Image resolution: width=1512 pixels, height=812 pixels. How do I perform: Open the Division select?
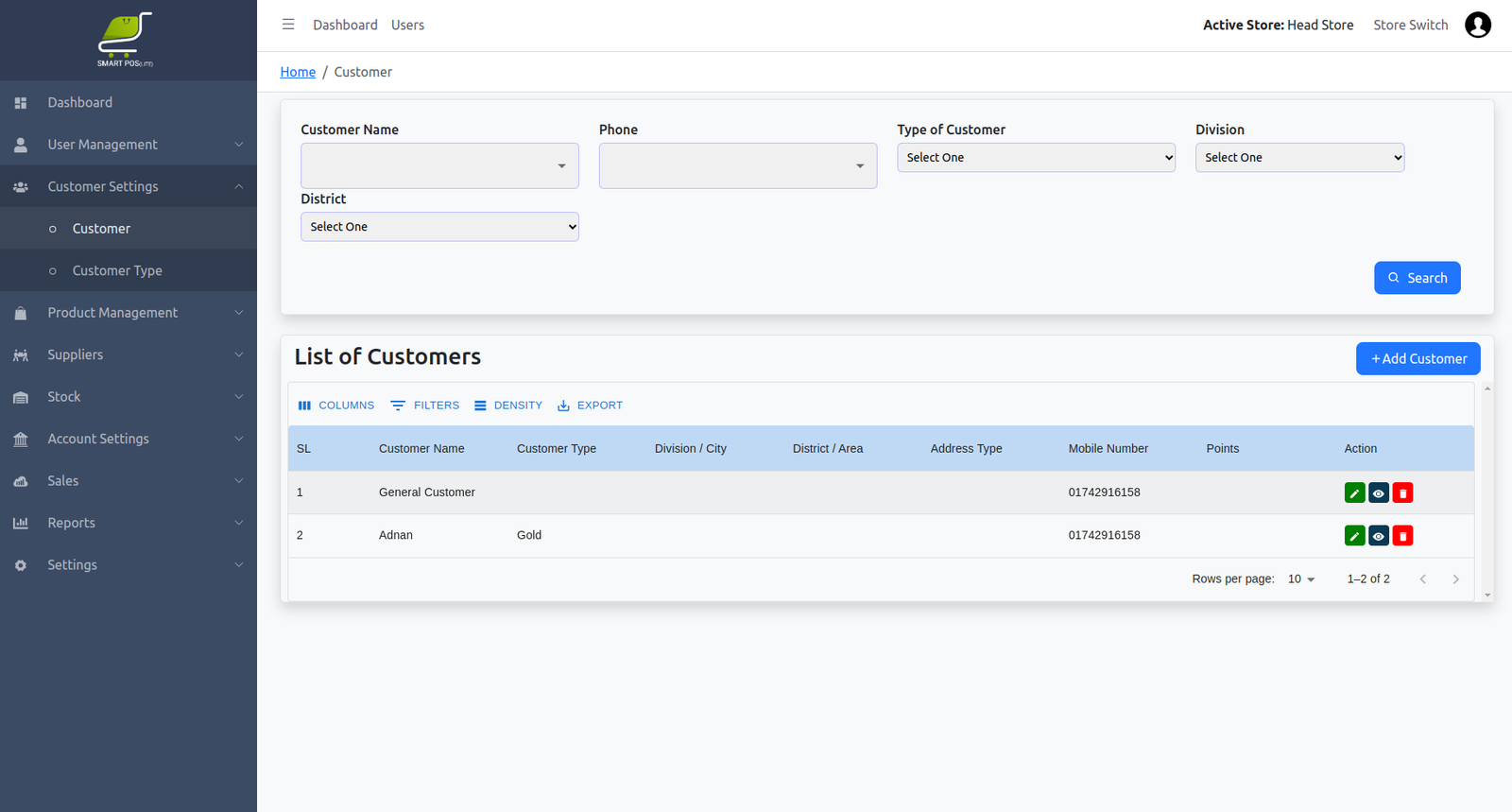[1299, 158]
